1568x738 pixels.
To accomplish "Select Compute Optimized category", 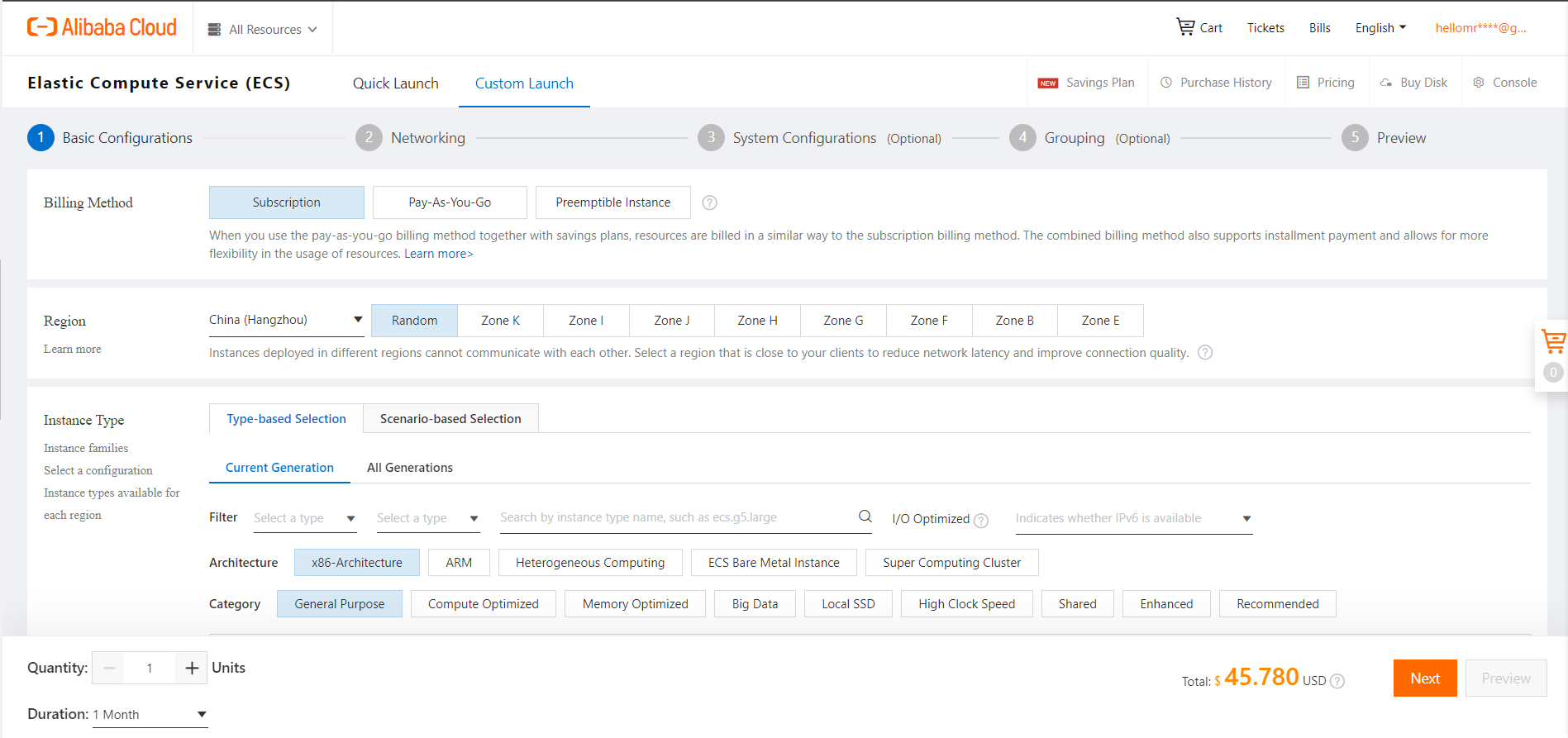I will (x=484, y=604).
